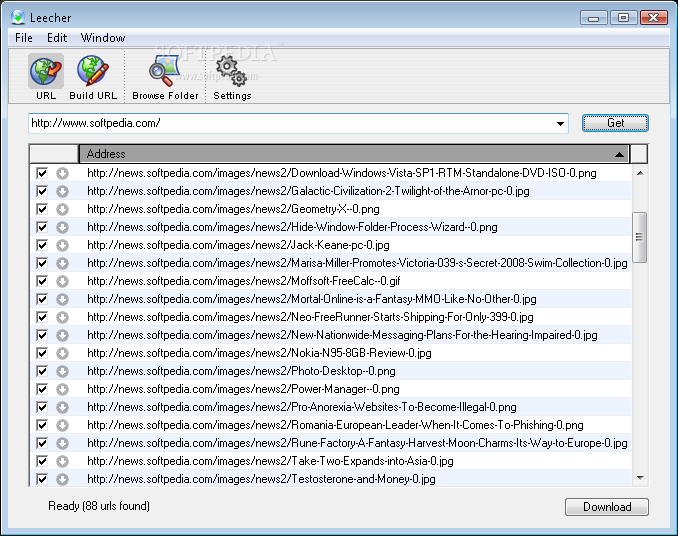Click download arrow icon for Geometry-X row

62,209
